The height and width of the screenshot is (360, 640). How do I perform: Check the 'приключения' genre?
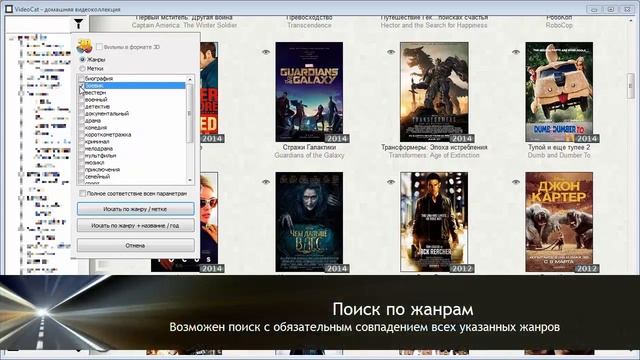(x=81, y=169)
